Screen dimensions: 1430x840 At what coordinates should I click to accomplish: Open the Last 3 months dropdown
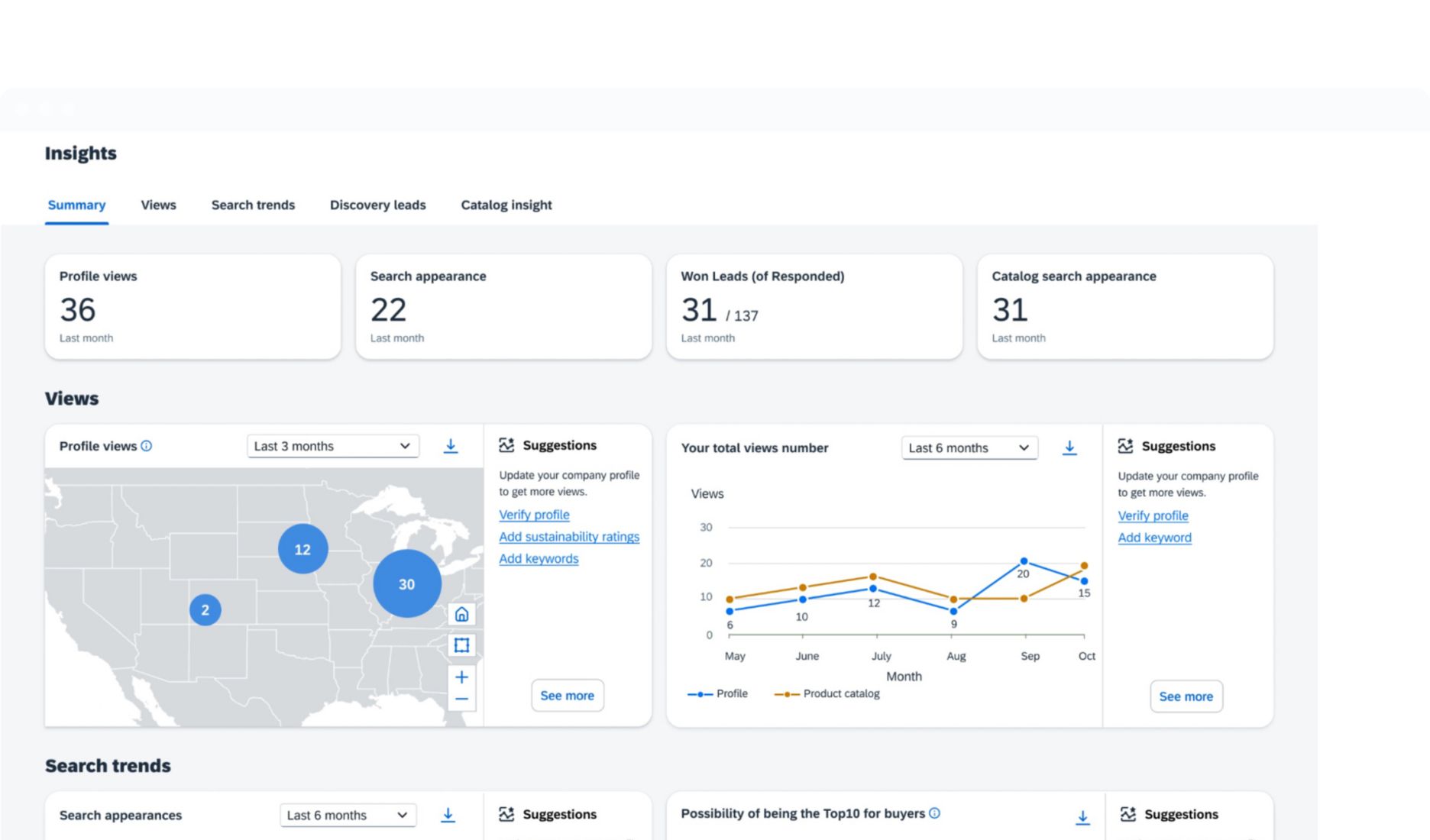point(332,446)
